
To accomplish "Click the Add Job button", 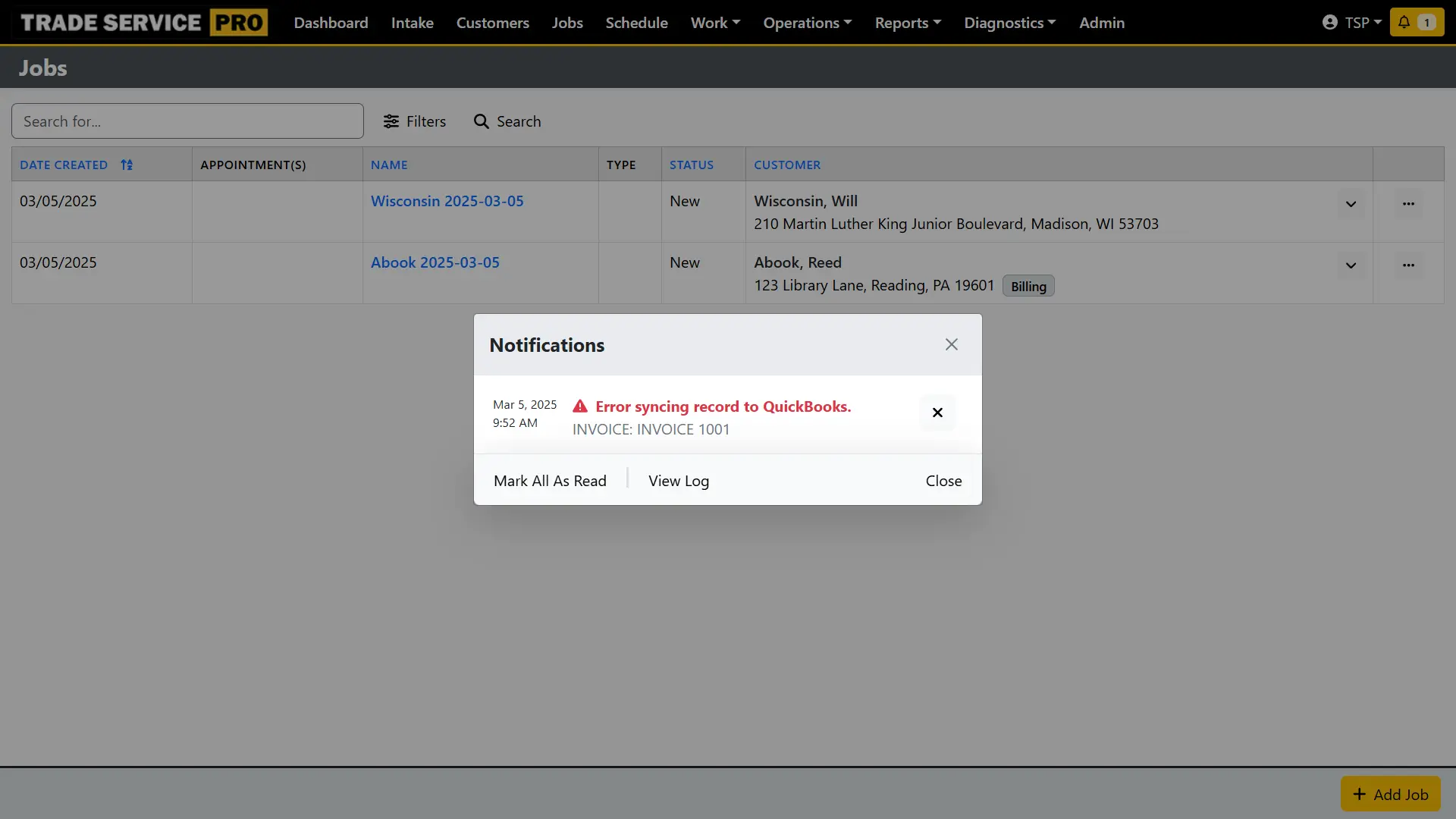I will coord(1390,793).
